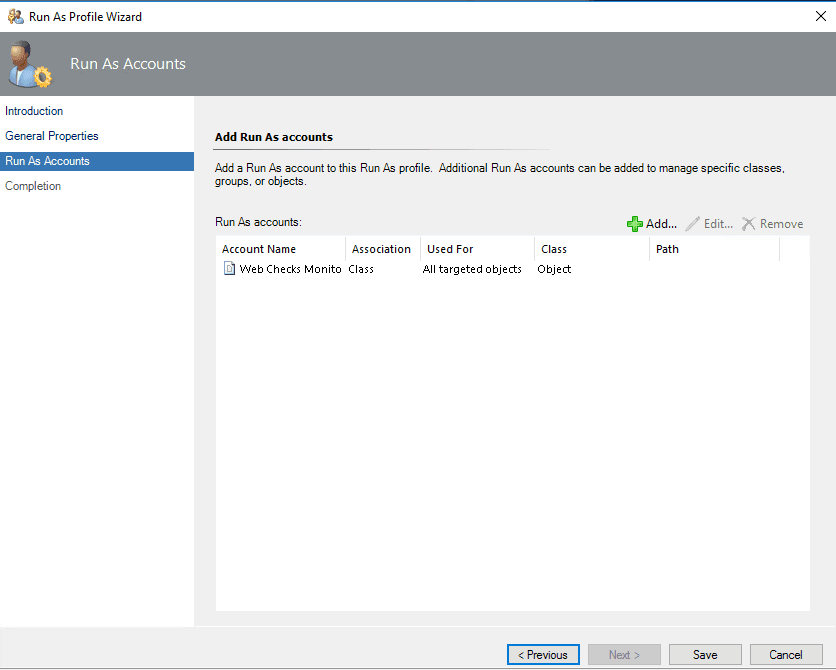Click the wizard icon in title bar
The width and height of the screenshot is (836, 670).
coord(15,17)
